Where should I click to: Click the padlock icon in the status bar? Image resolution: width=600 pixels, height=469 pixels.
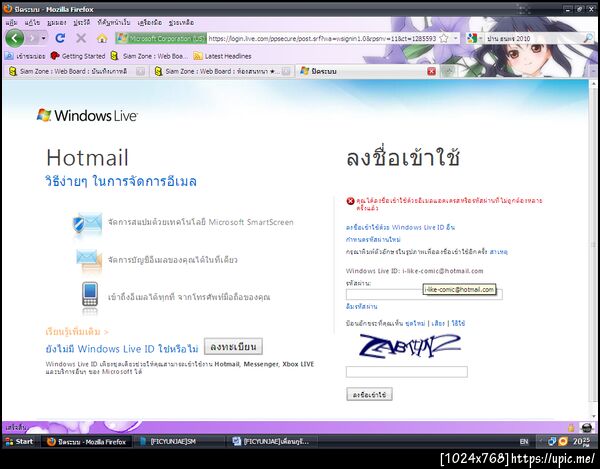click(571, 428)
